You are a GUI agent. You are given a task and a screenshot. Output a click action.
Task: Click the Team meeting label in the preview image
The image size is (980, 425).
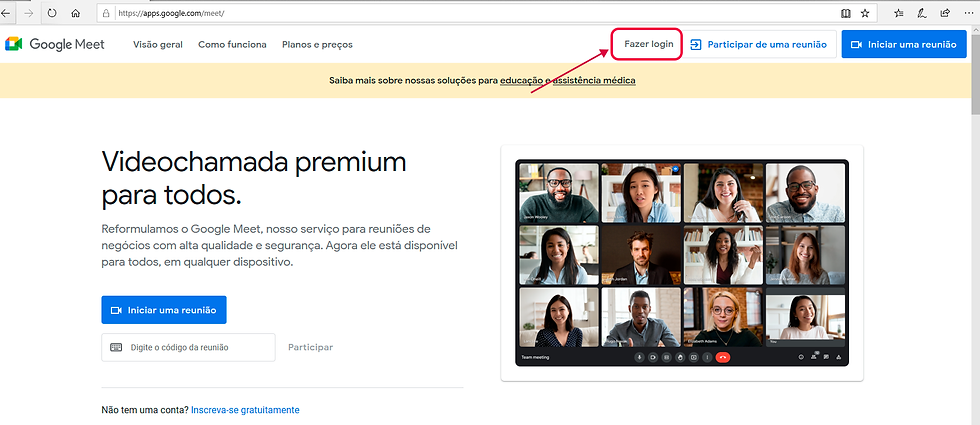(x=535, y=358)
